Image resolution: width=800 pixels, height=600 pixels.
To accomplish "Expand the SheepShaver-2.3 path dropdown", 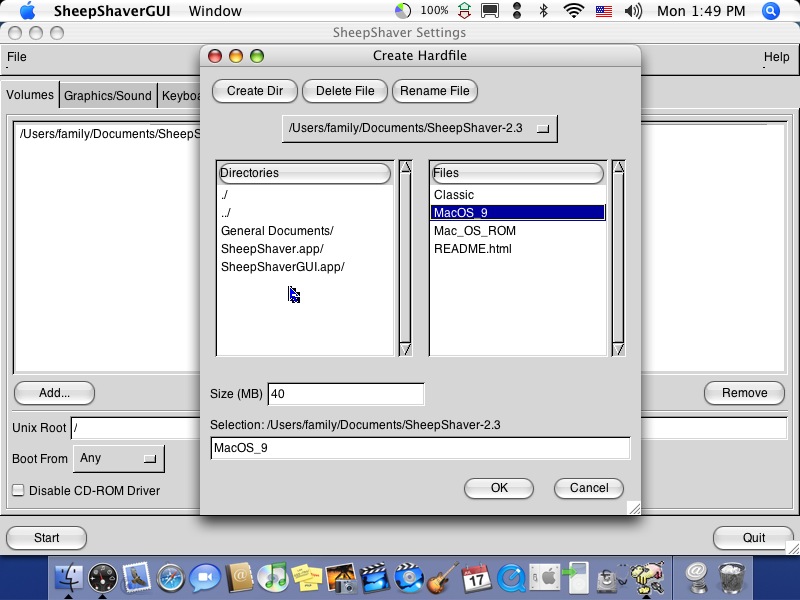I will click(419, 128).
